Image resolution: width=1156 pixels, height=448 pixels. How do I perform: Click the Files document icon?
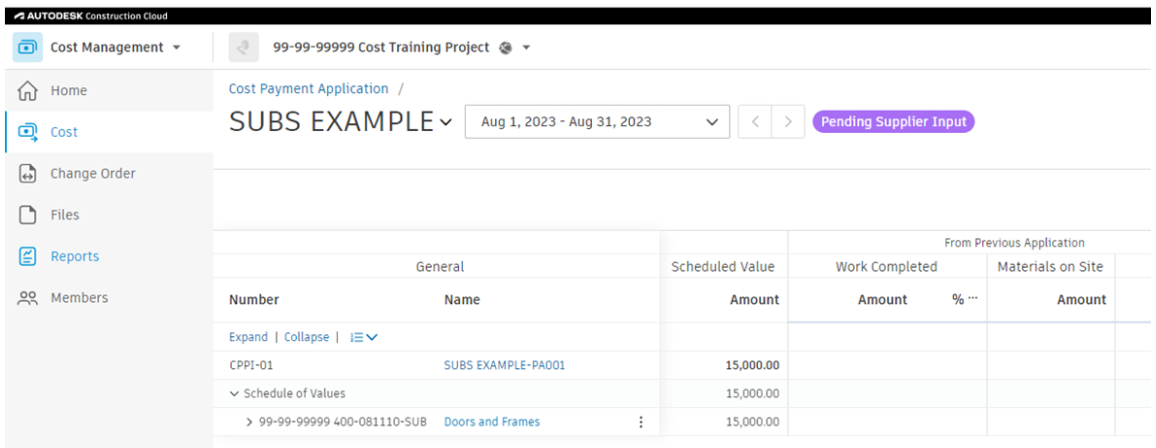[x=27, y=215]
